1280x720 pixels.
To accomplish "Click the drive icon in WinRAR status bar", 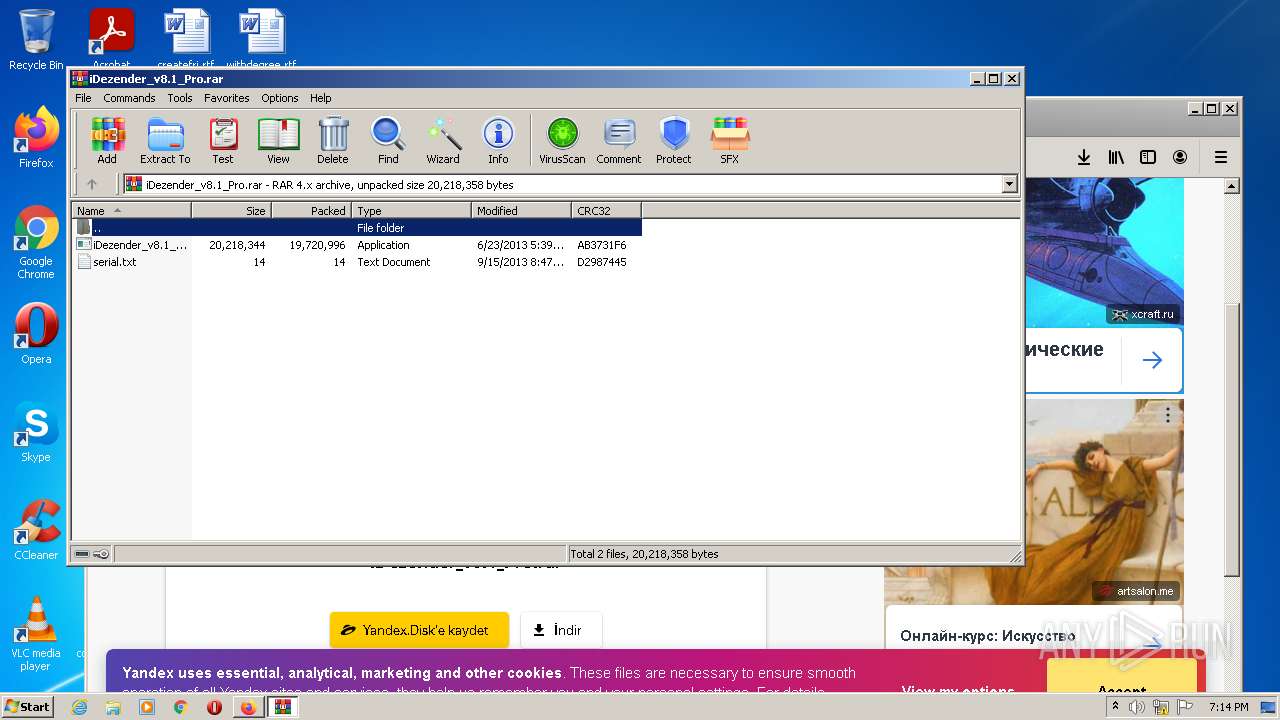I will pos(82,554).
